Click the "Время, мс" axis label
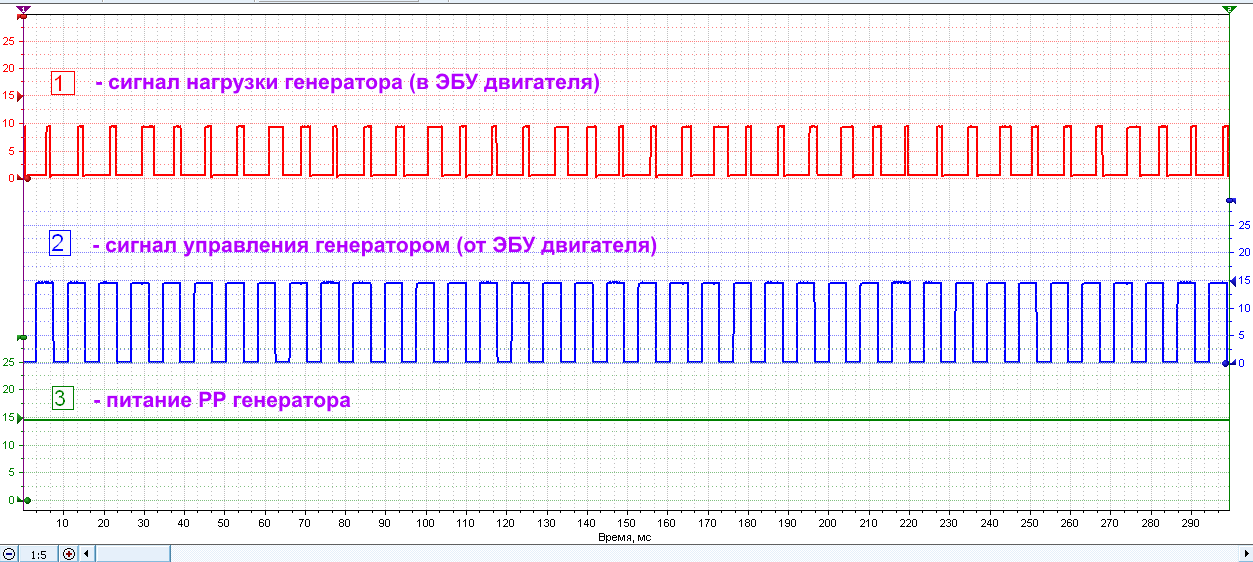Viewport: 1253px width, 562px height. click(625, 537)
